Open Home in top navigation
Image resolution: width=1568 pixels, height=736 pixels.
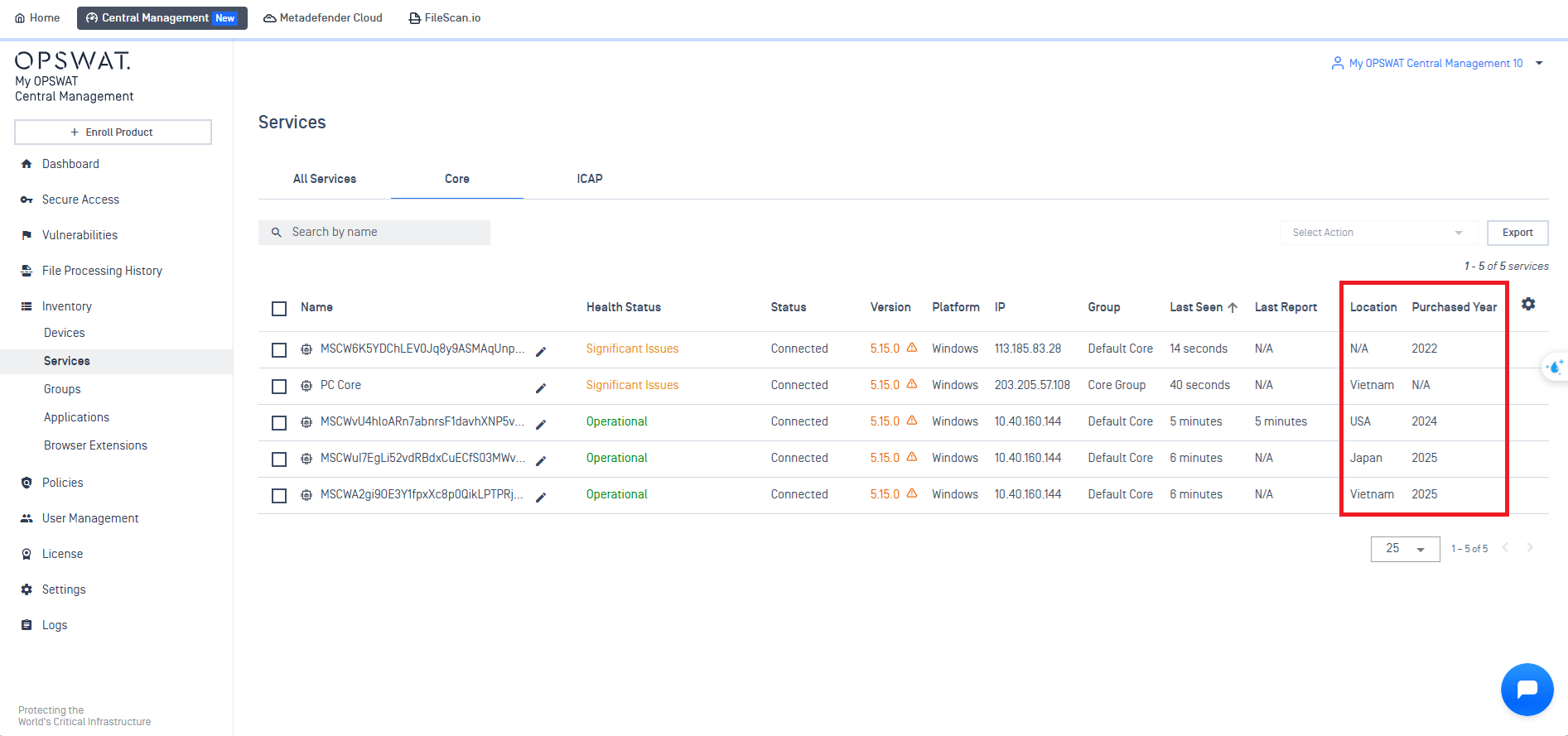click(37, 17)
